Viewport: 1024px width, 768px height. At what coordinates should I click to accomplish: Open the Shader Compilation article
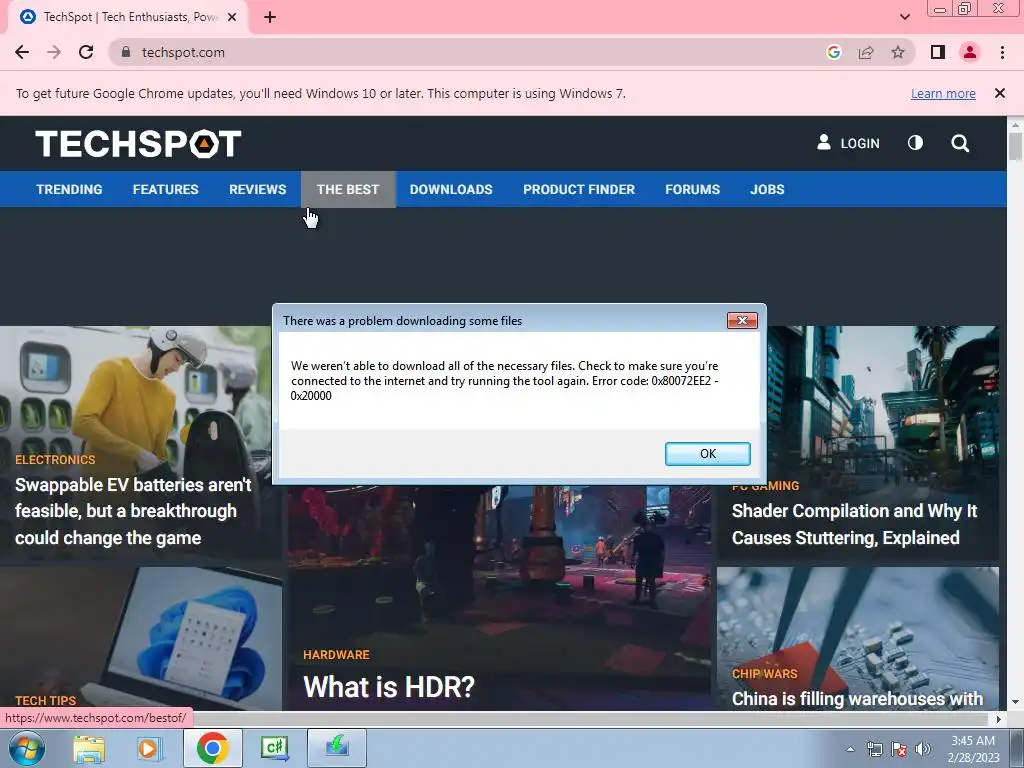coord(854,524)
